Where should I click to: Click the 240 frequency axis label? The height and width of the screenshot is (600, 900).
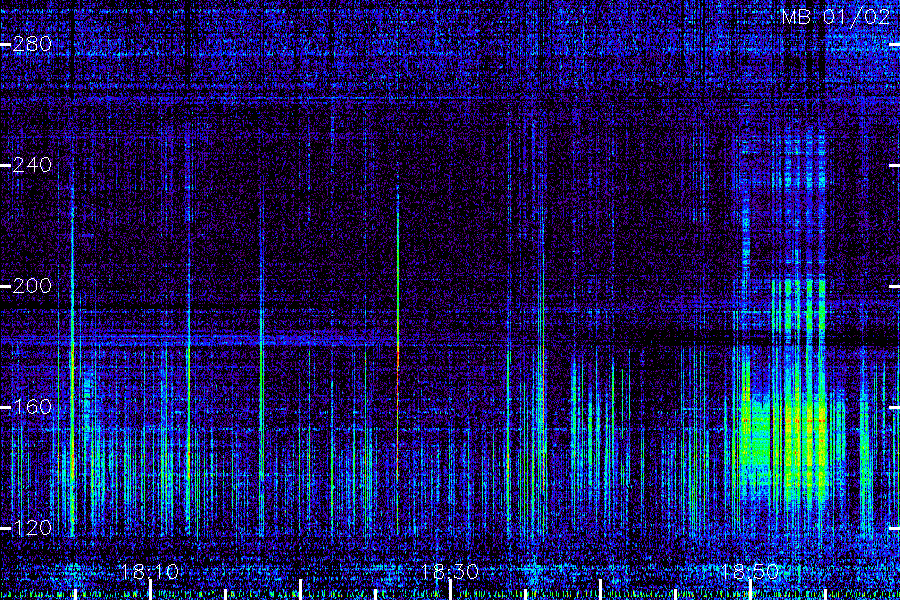32,165
